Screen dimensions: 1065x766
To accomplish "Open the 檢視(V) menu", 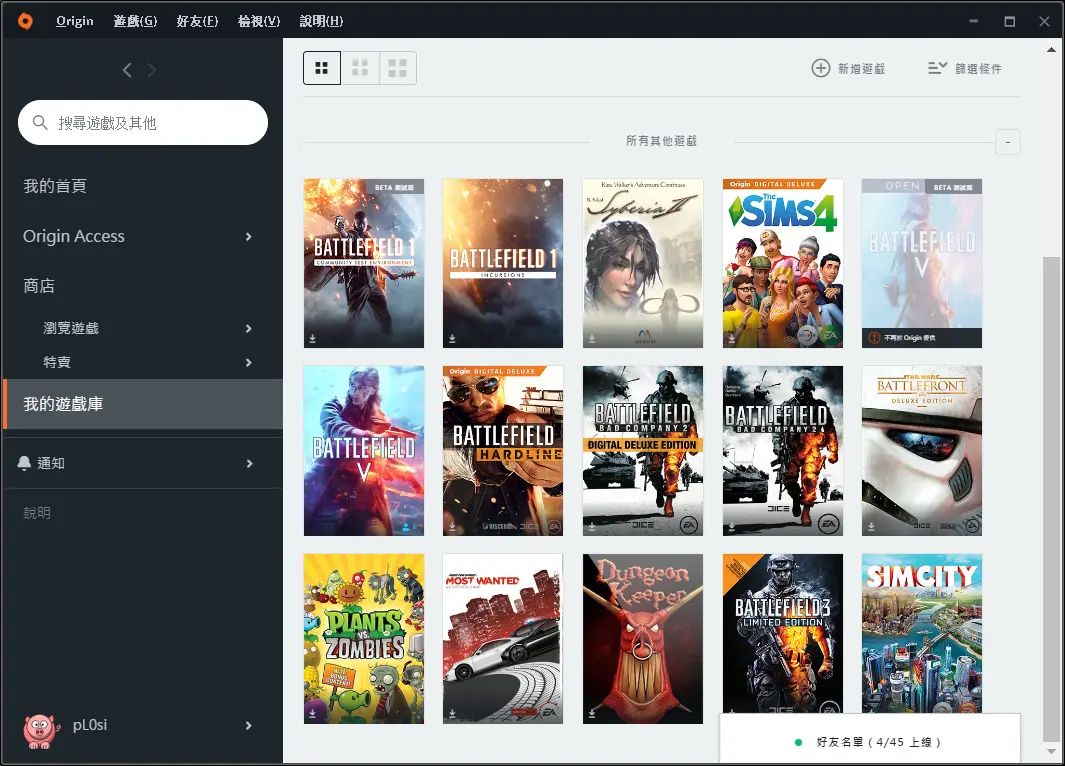I will point(259,21).
